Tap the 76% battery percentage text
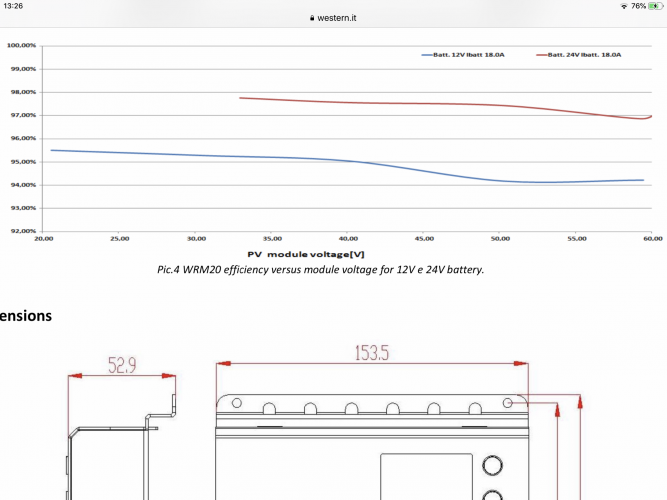This screenshot has height=500, width=667. click(638, 6)
